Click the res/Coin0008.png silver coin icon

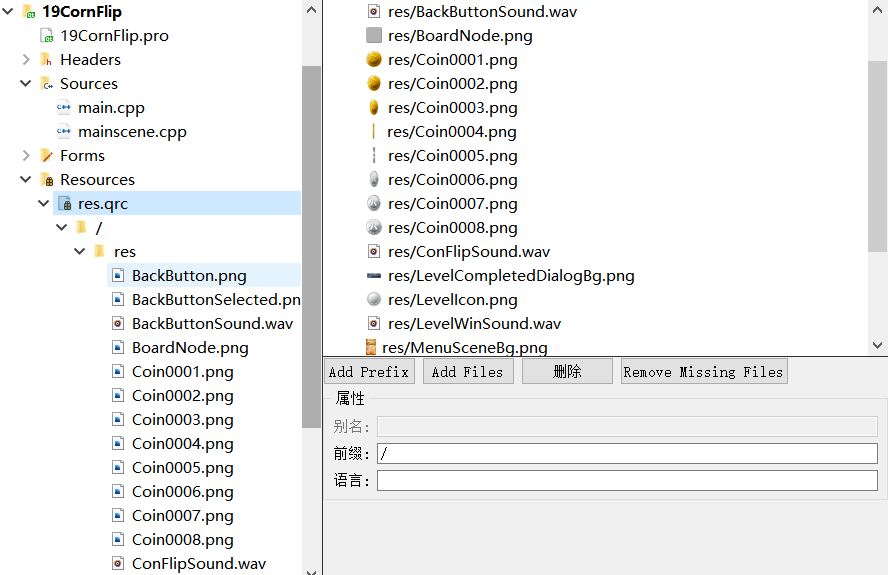374,227
